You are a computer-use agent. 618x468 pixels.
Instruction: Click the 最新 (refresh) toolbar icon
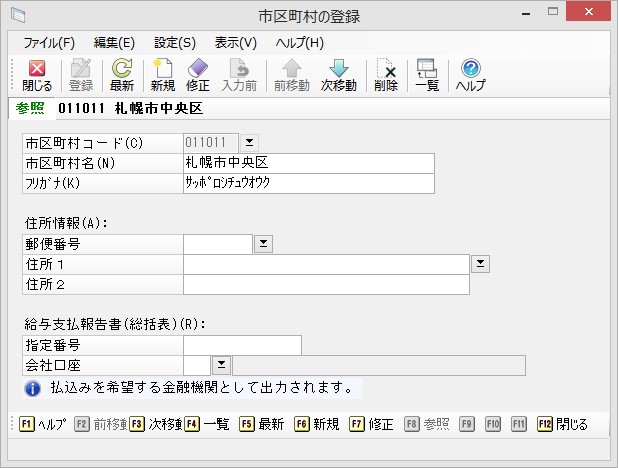tap(122, 75)
